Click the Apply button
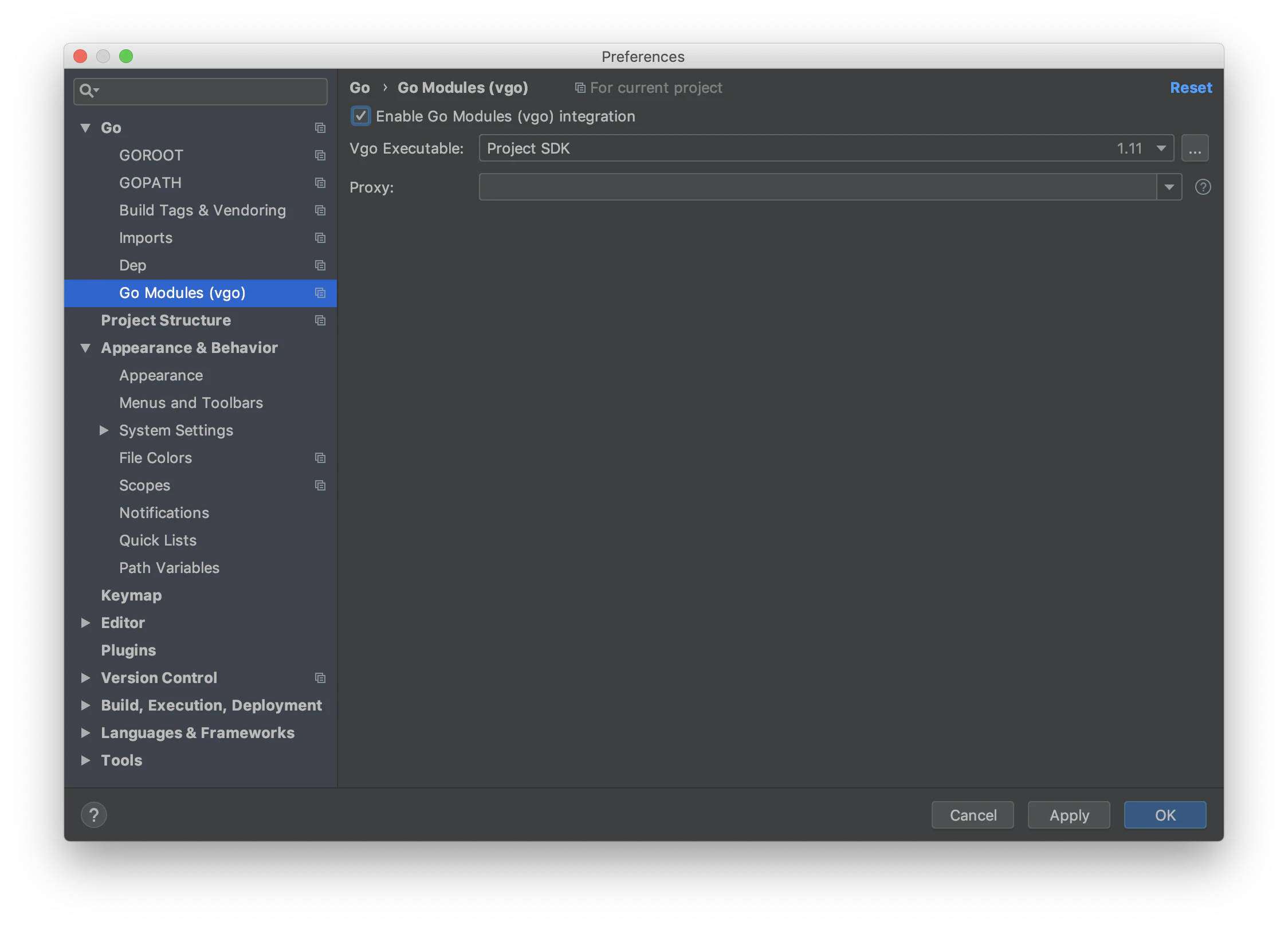Screen dimensions: 1288x926 [x=1069, y=815]
